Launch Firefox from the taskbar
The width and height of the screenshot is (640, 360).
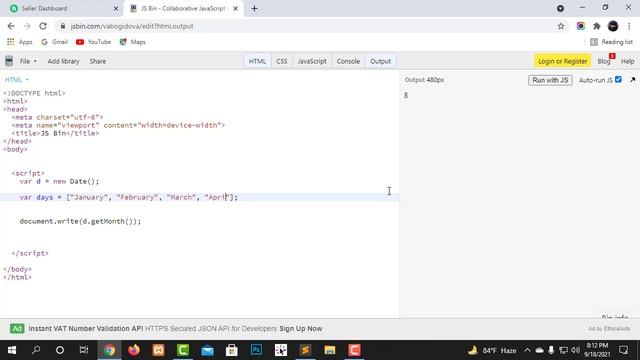pyautogui.click(x=134, y=350)
